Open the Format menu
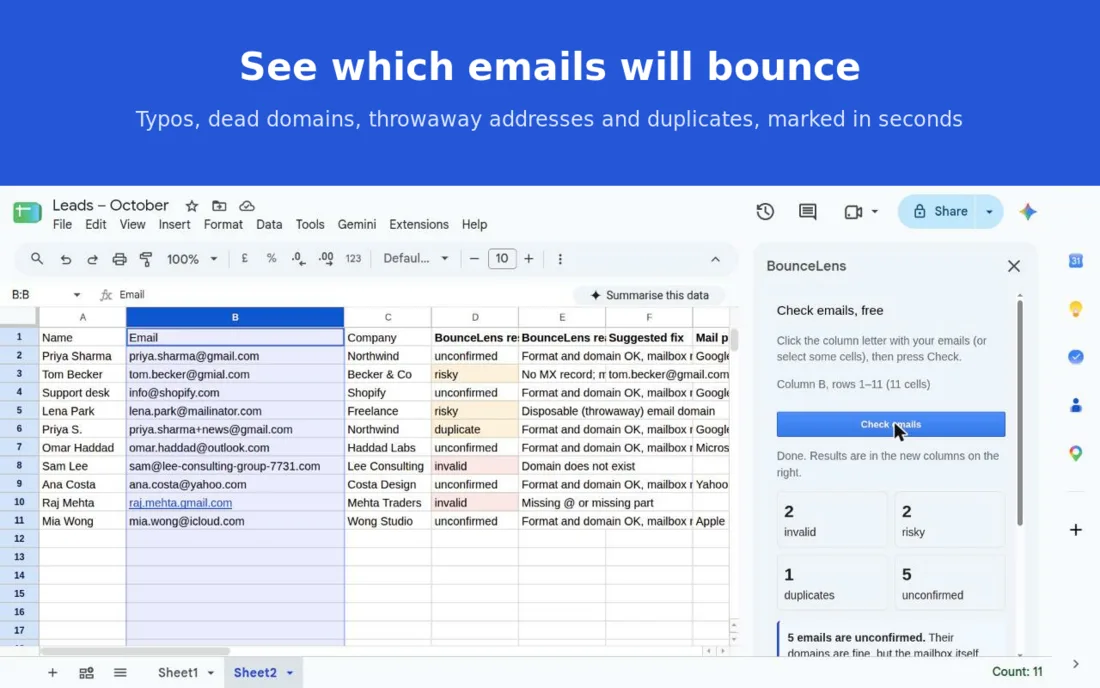This screenshot has height=688, width=1100. coord(223,224)
